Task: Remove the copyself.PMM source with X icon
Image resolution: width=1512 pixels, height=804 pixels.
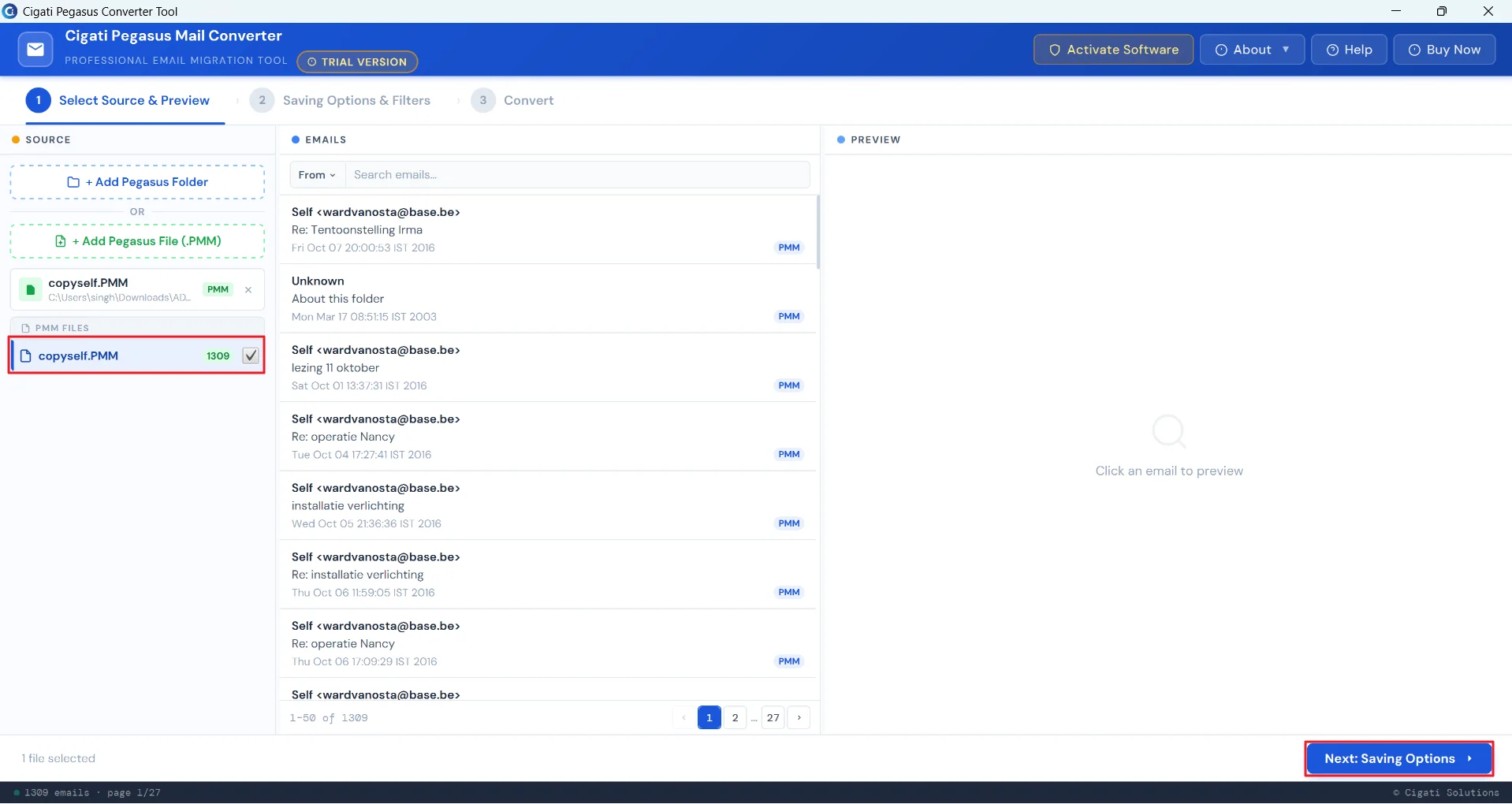Action: [x=248, y=289]
